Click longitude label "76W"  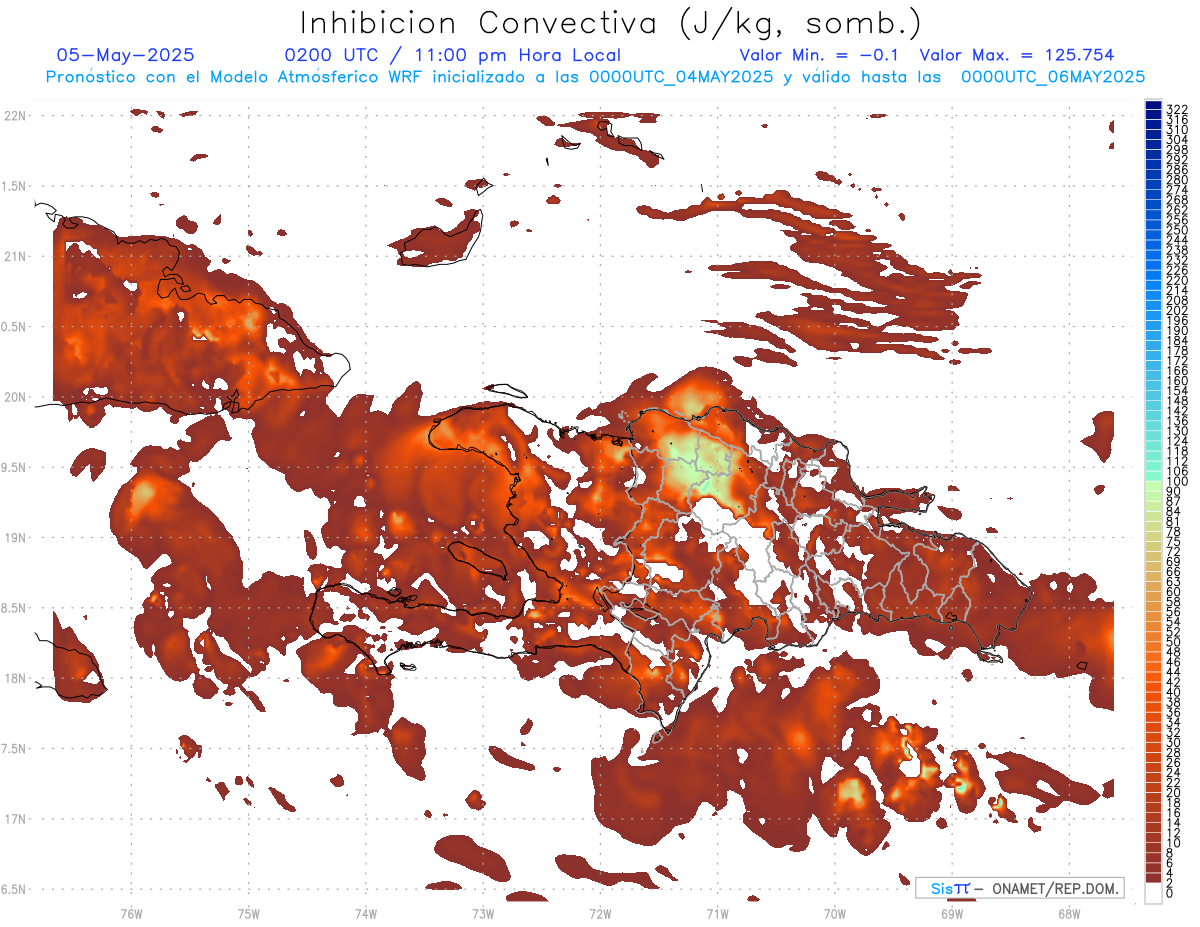click(131, 913)
